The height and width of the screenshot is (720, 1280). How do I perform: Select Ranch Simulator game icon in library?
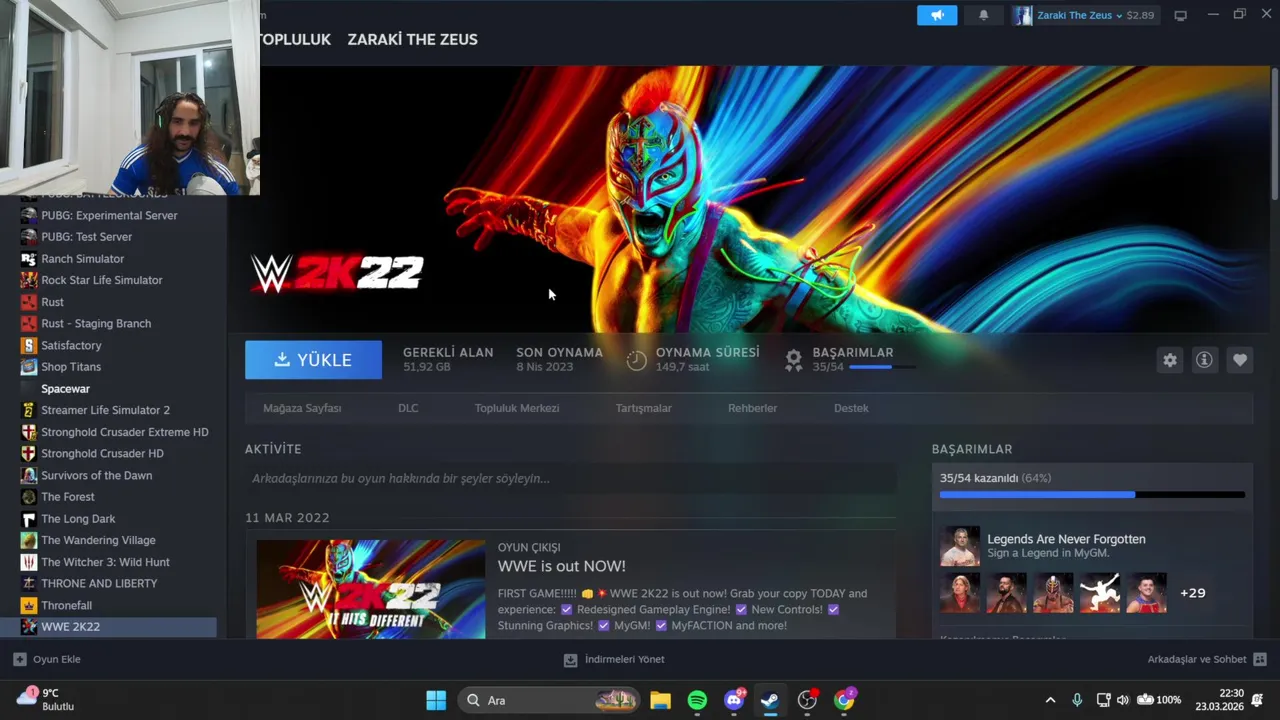[28, 259]
